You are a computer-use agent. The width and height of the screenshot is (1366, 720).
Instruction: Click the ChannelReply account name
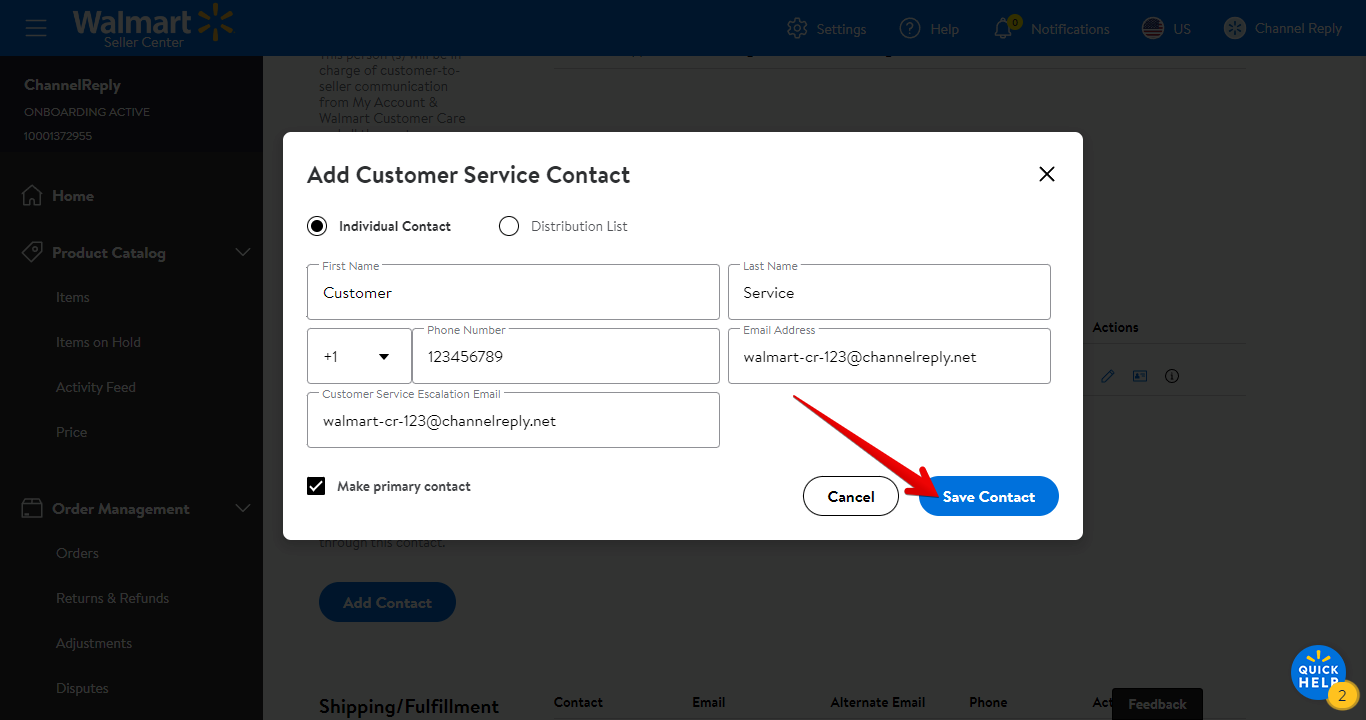pos(72,85)
